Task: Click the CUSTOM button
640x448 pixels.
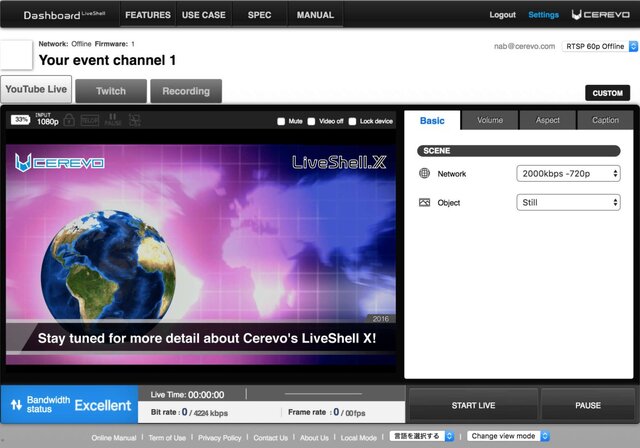Action: click(x=607, y=93)
